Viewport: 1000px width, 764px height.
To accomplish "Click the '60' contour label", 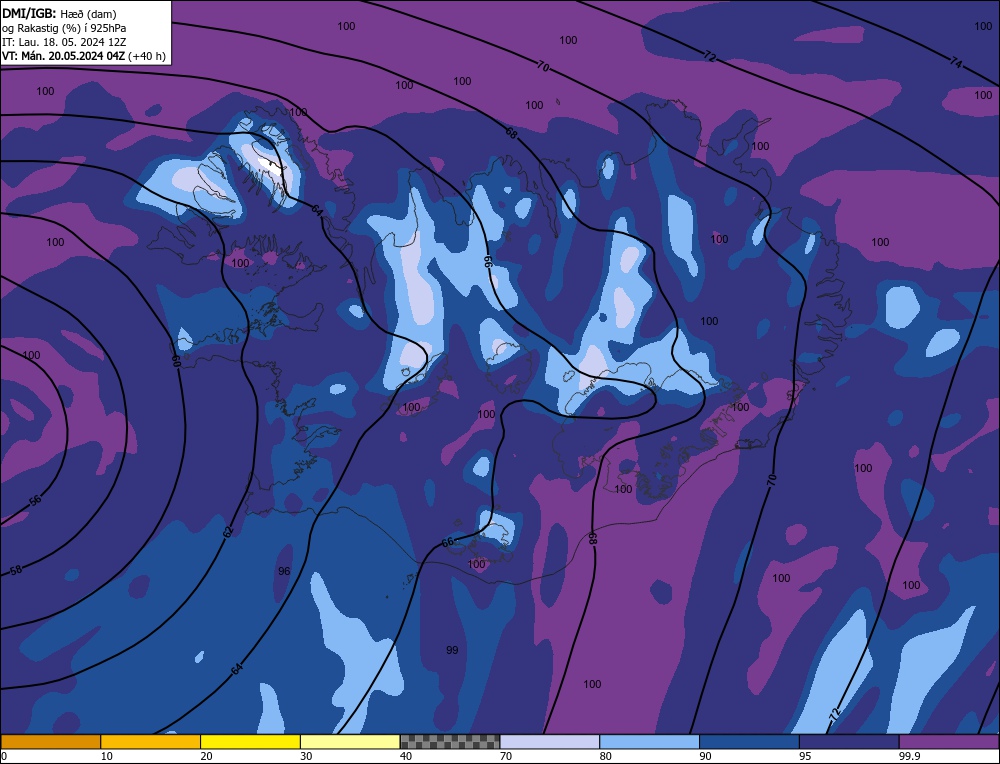I will point(176,361).
